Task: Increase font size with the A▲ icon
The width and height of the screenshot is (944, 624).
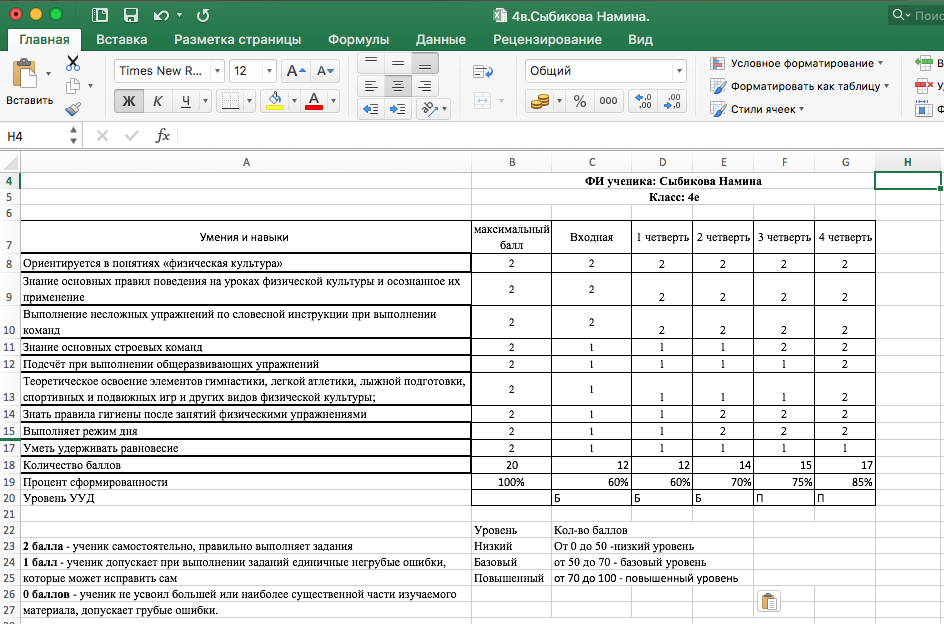Action: [296, 71]
